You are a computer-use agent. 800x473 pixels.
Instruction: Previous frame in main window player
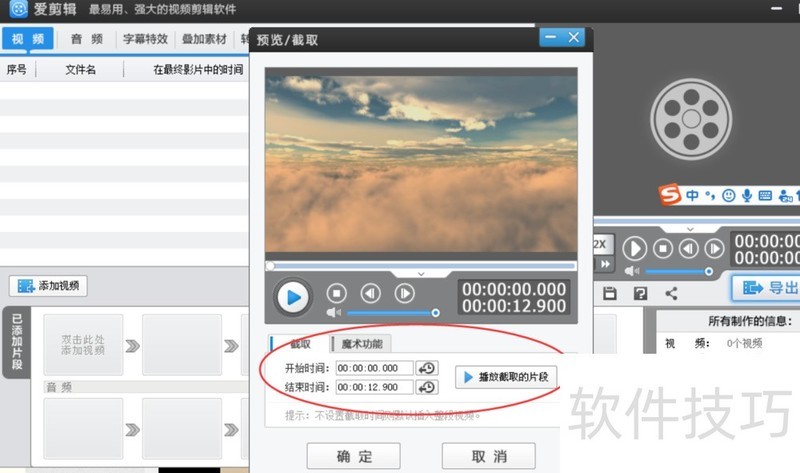pyautogui.click(x=689, y=249)
